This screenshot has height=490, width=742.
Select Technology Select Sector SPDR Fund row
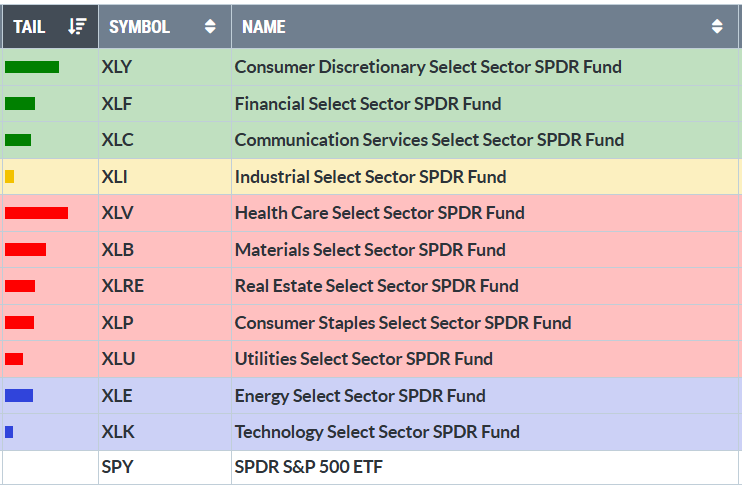click(x=377, y=432)
